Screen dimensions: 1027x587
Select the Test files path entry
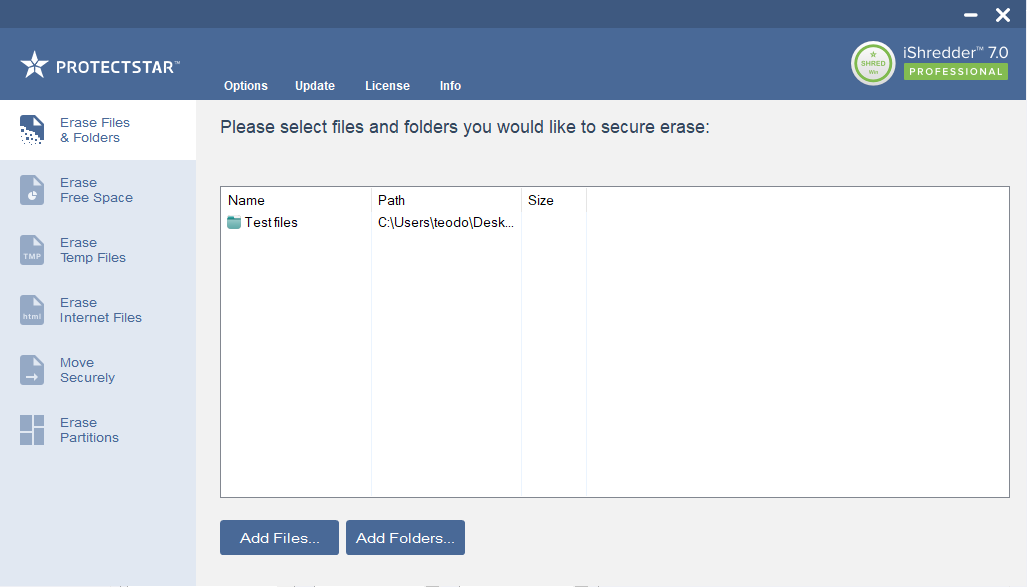(445, 223)
